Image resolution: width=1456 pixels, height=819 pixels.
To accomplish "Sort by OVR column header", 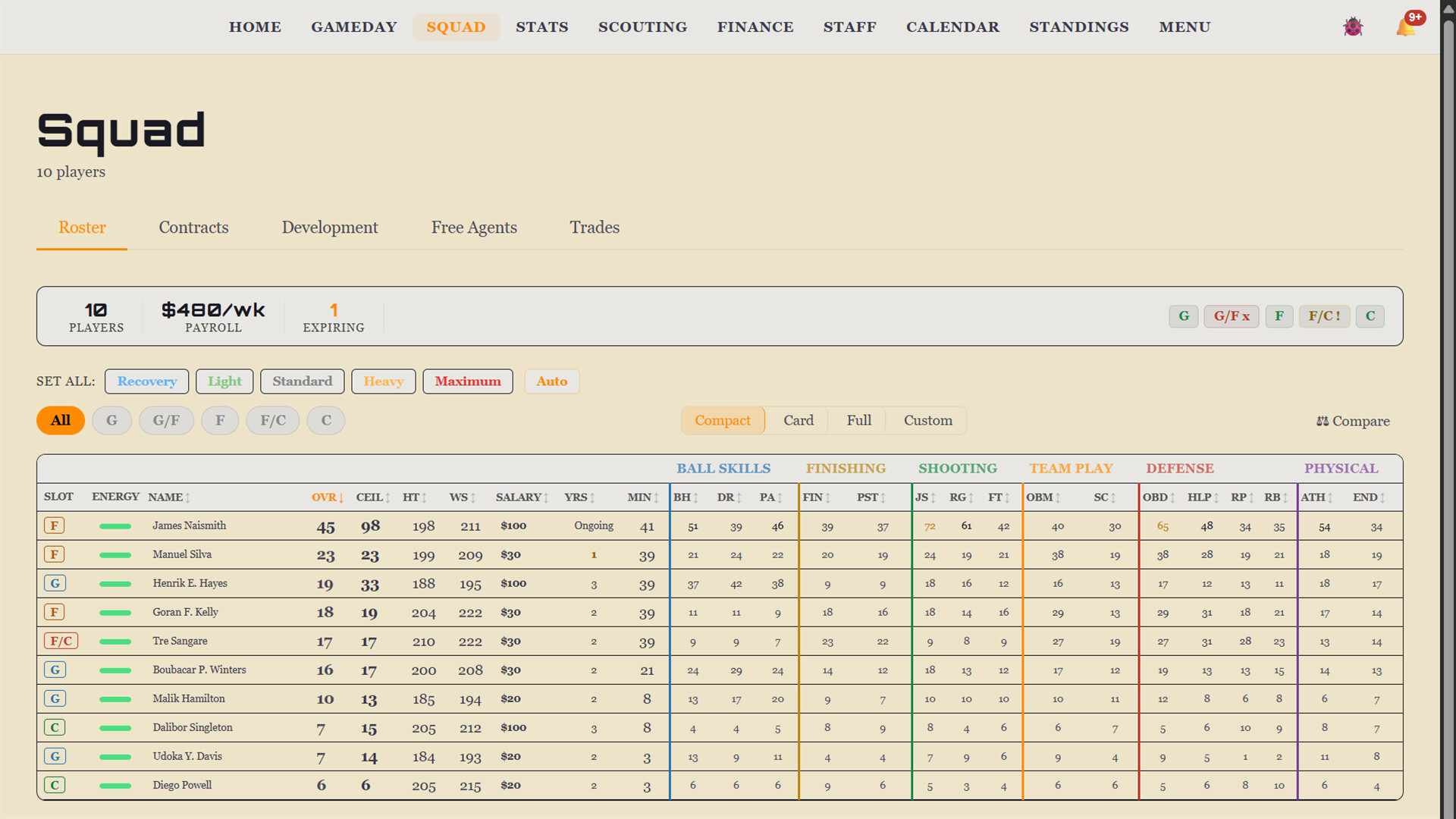I will coord(328,497).
